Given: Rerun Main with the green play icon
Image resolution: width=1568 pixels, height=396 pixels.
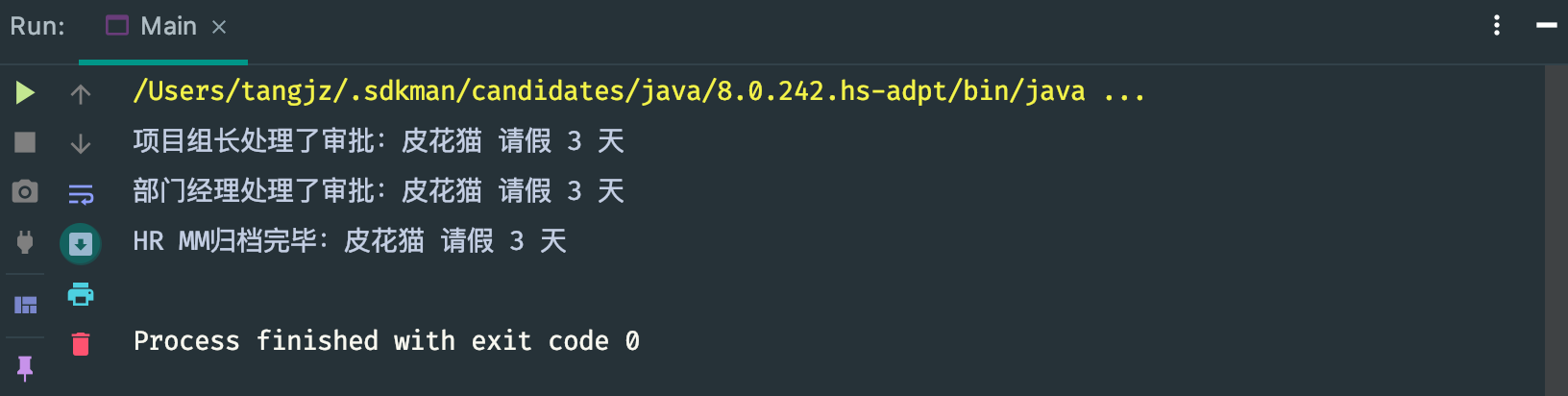Looking at the screenshot, I should [x=25, y=92].
